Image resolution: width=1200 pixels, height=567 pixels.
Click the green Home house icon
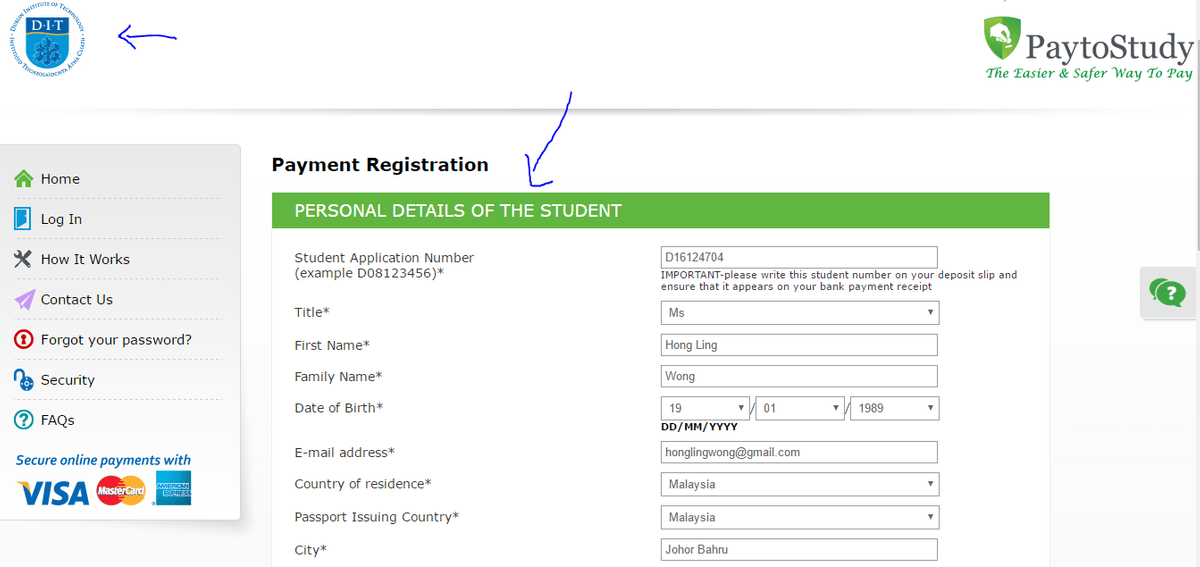[x=24, y=179]
